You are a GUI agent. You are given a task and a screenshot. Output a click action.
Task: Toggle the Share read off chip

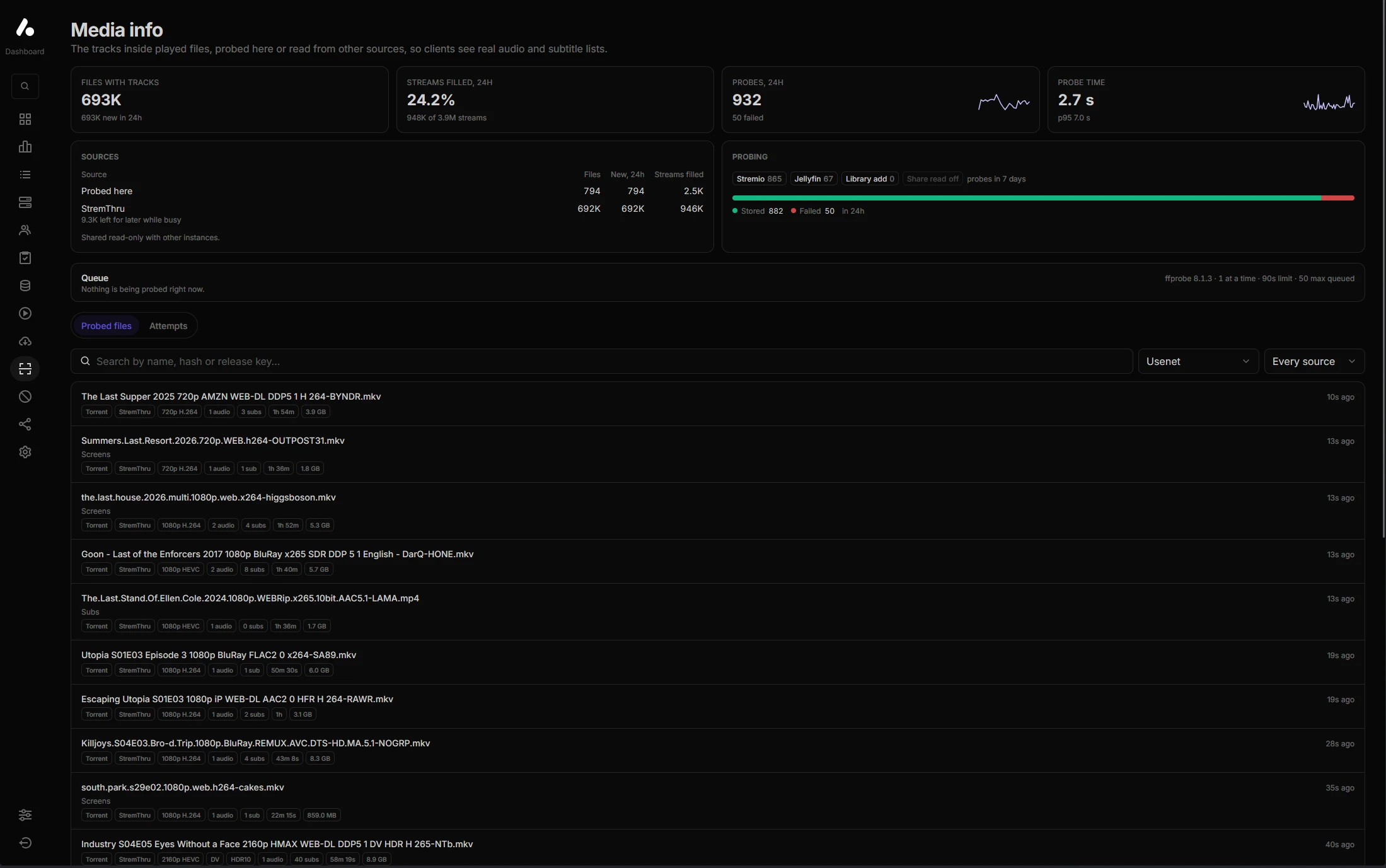pos(932,179)
